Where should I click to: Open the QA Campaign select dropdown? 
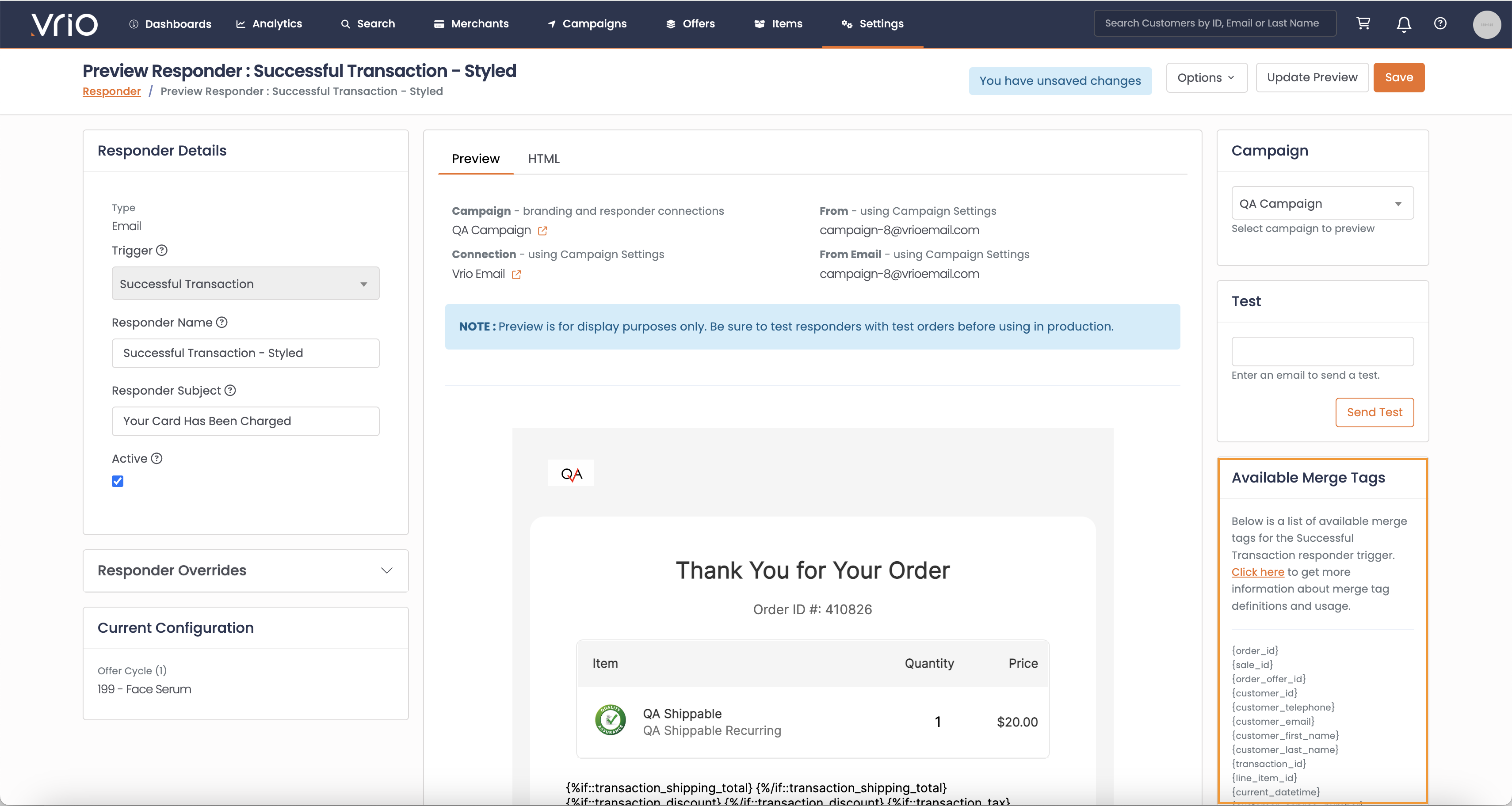click(1322, 204)
